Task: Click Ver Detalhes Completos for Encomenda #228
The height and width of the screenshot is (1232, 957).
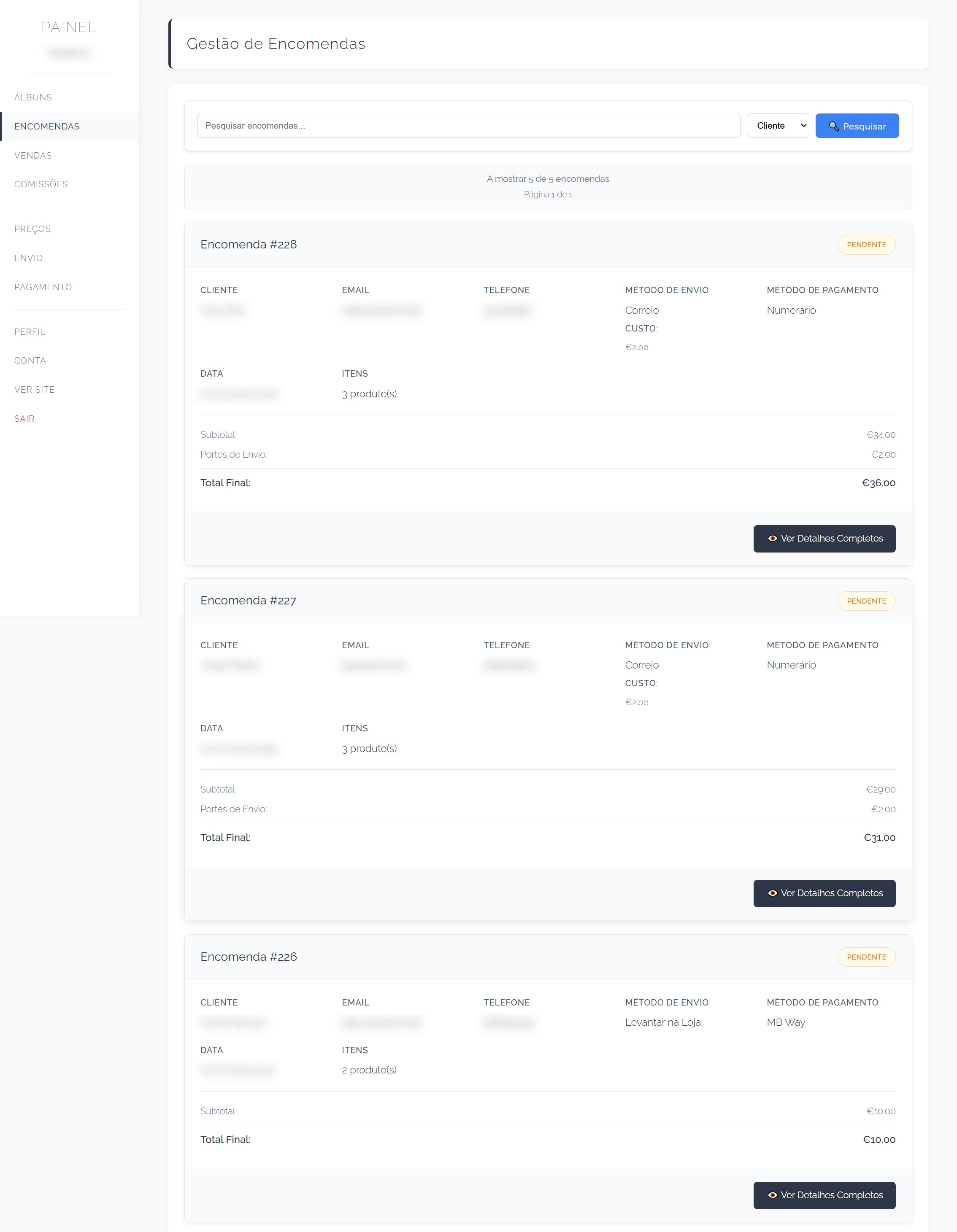Action: click(x=825, y=539)
